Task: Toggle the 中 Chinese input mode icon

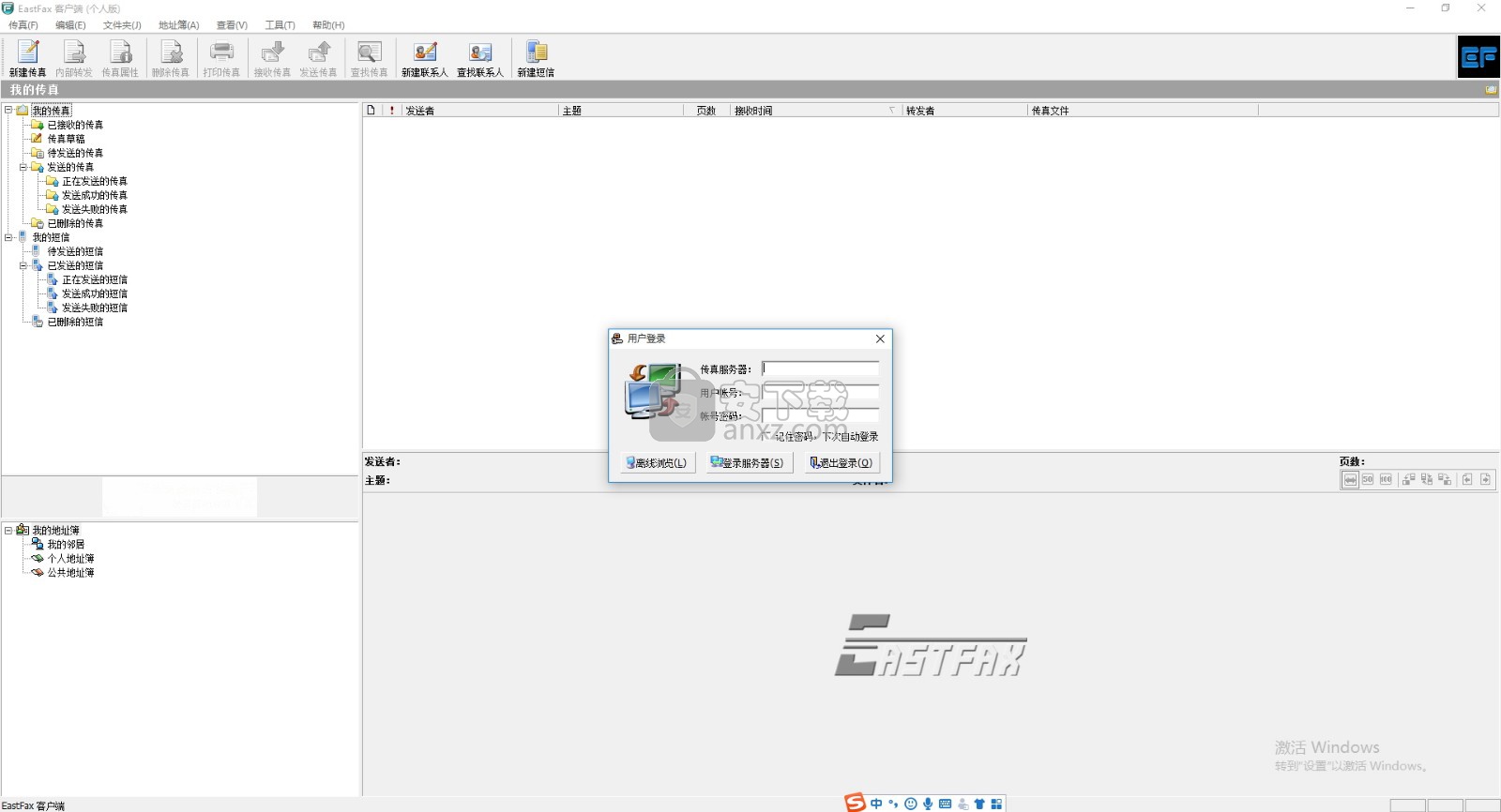Action: [876, 804]
